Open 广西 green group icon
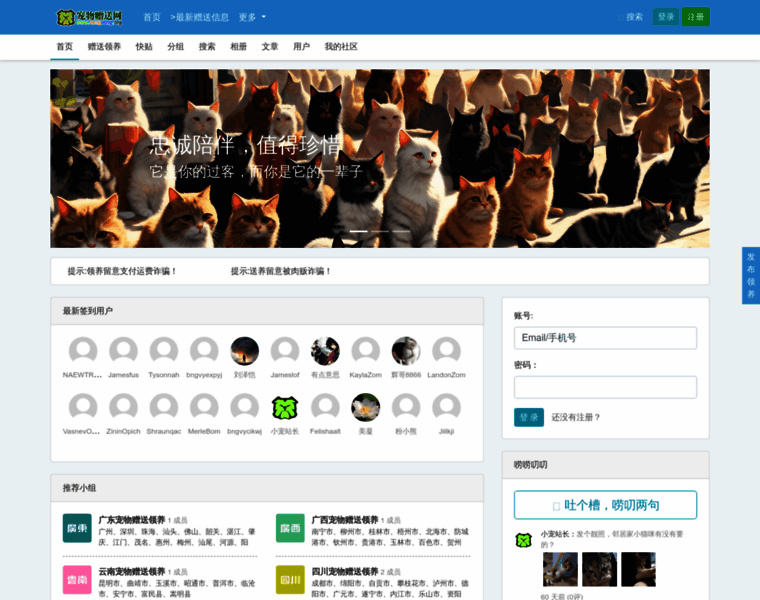 tap(290, 528)
